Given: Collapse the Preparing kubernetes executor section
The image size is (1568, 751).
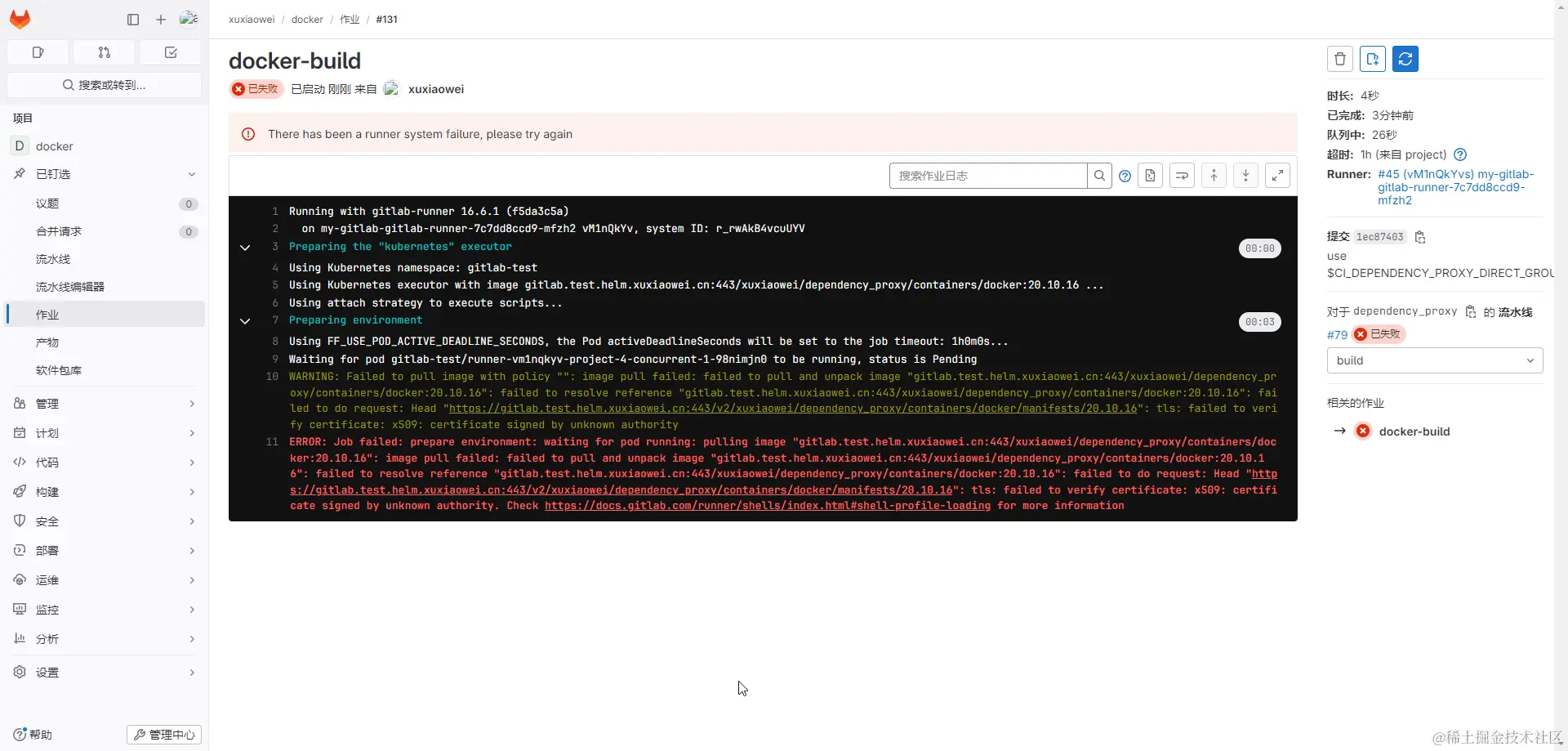Looking at the screenshot, I should (x=245, y=247).
